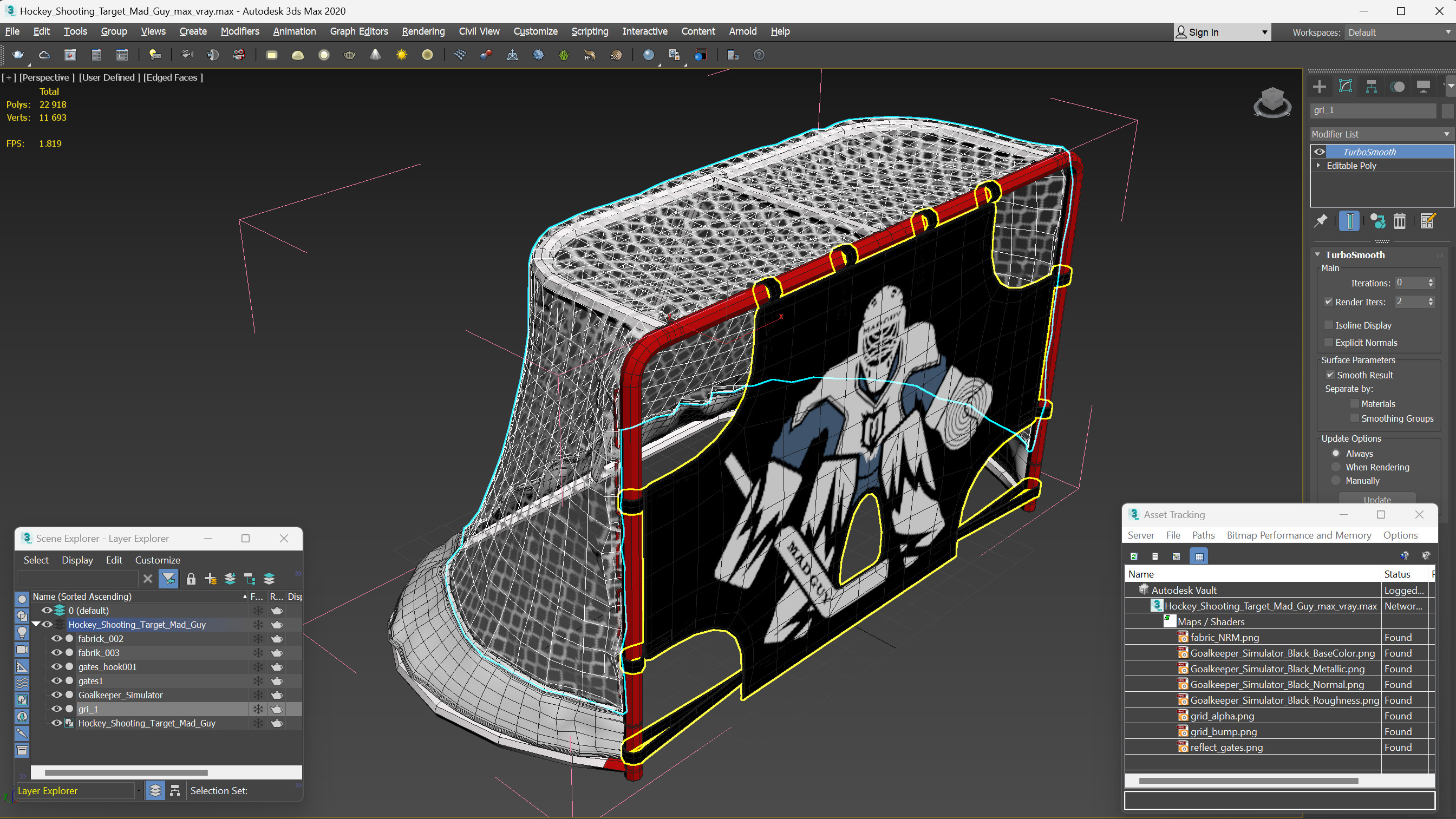Open the Customize menu in Scene Explorer
This screenshot has width=1456, height=819.
157,560
